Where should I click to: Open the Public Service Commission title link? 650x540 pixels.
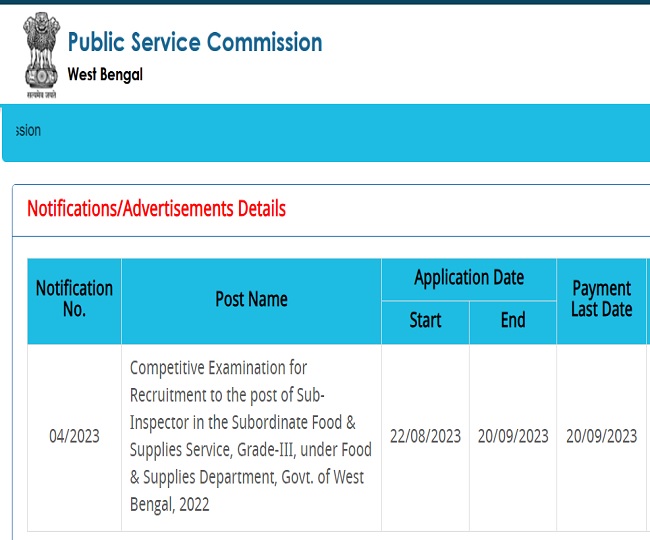click(x=195, y=42)
